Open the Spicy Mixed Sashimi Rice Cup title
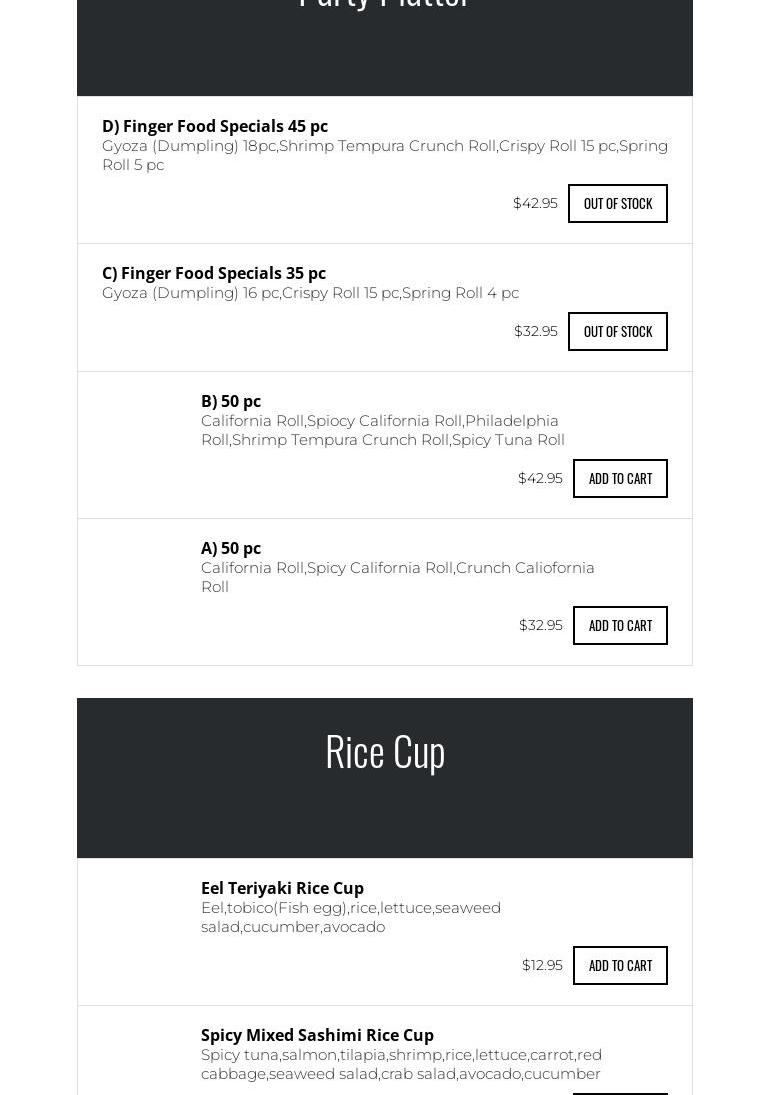The image size is (770, 1095). point(317,1035)
